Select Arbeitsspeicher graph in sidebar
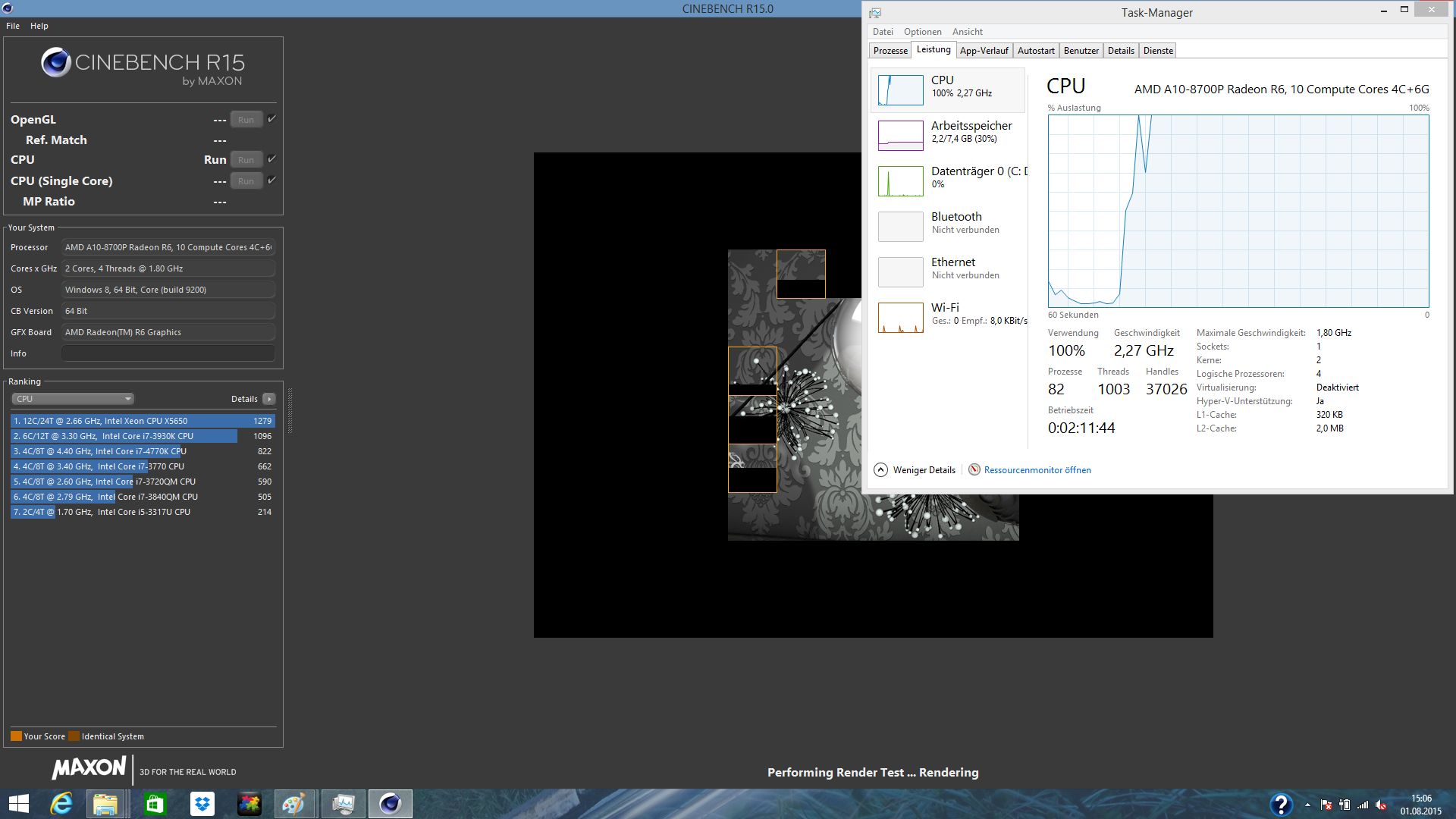 click(x=901, y=136)
